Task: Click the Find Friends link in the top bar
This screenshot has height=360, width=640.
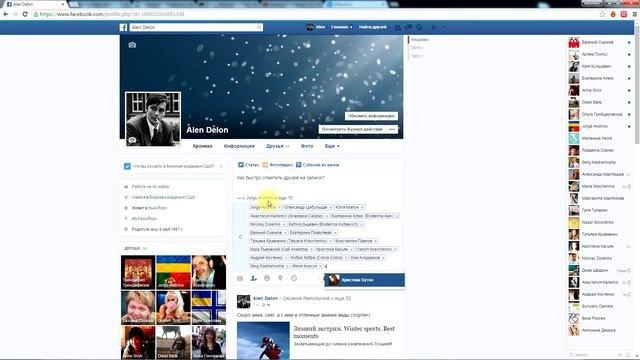Action: 373,27
